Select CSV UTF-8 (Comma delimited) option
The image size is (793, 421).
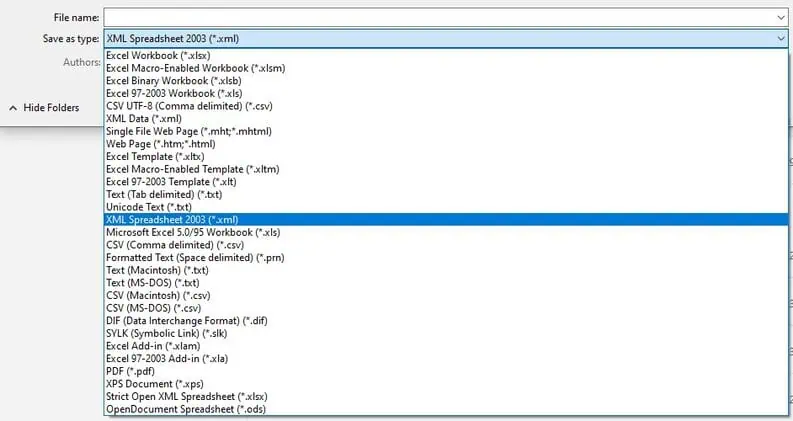pyautogui.click(x=446, y=106)
